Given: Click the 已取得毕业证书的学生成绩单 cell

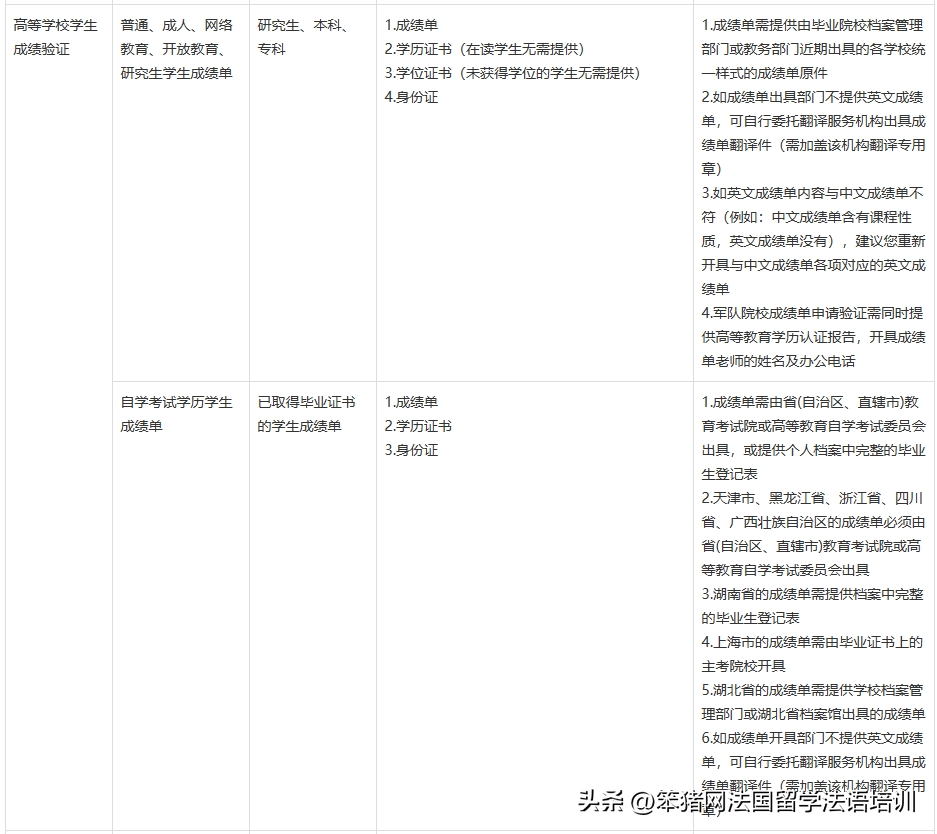Looking at the screenshot, I should (306, 414).
